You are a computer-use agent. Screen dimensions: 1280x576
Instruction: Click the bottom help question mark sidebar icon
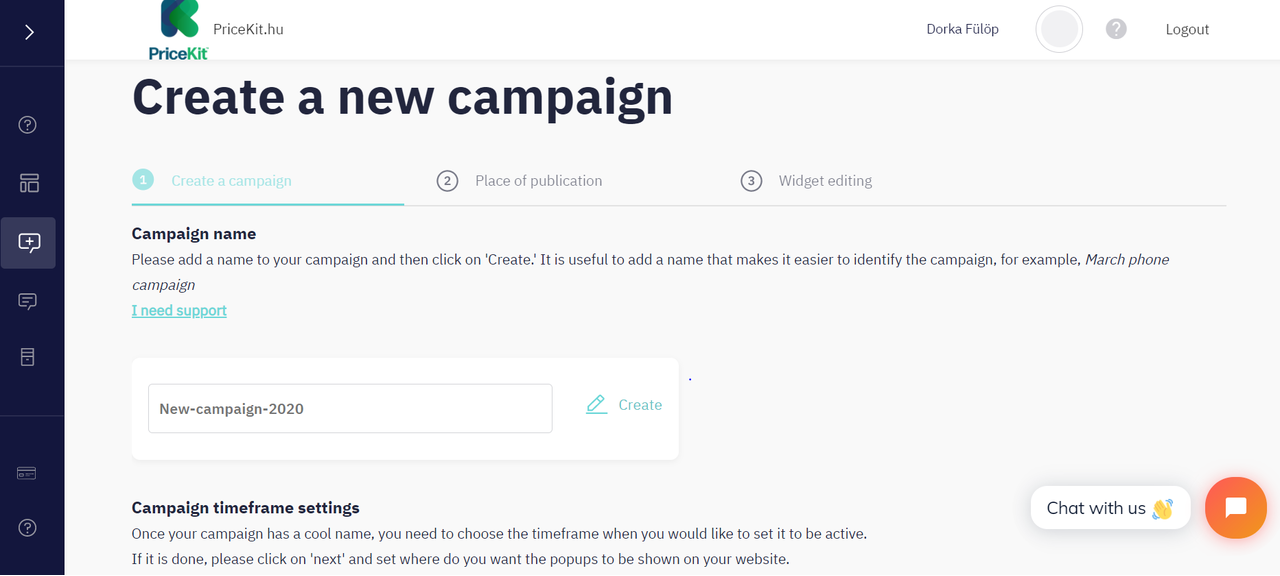[x=28, y=528]
